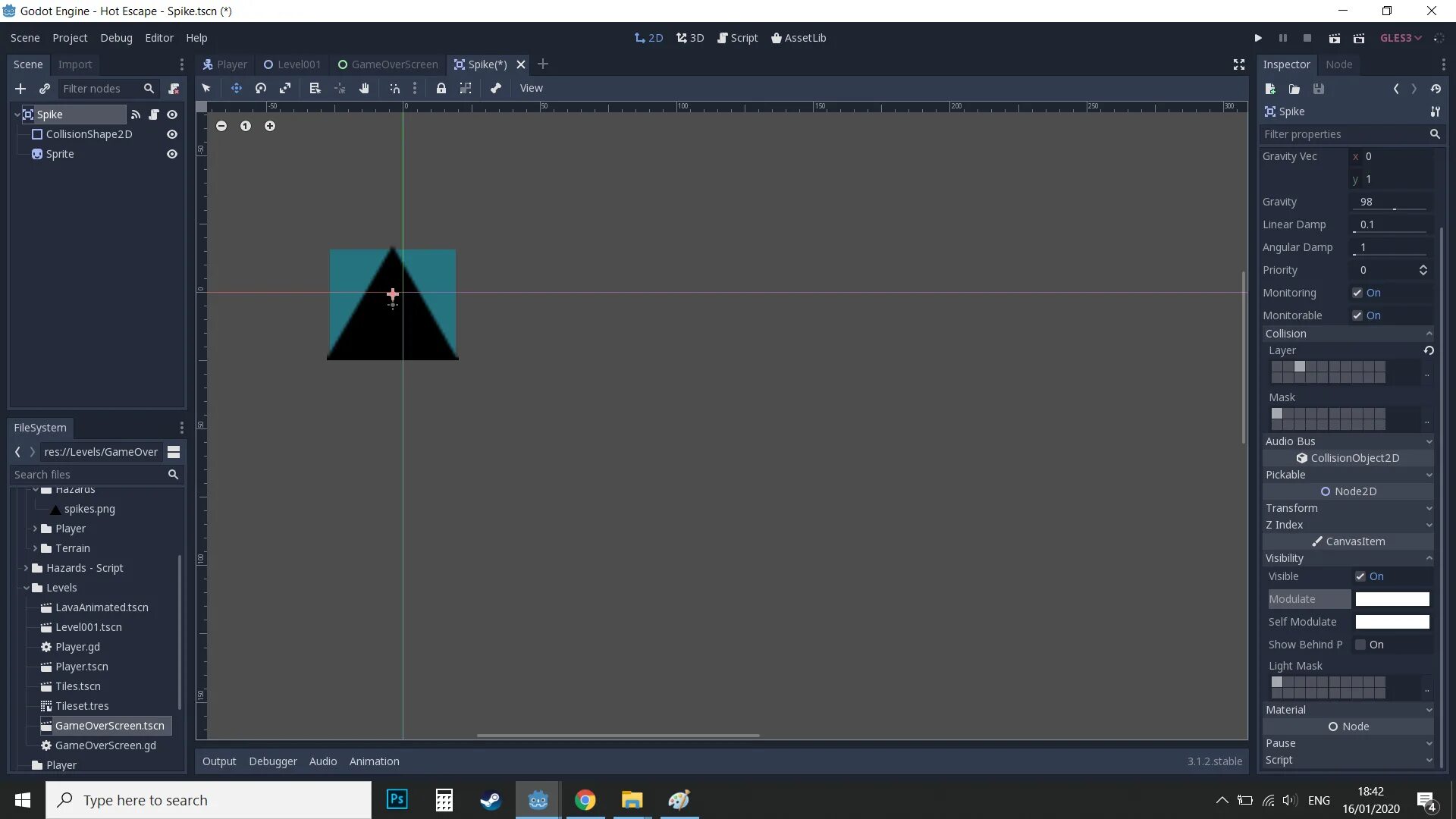Select the Select Mode arrow tool
This screenshot has width=1456, height=819.
click(206, 88)
